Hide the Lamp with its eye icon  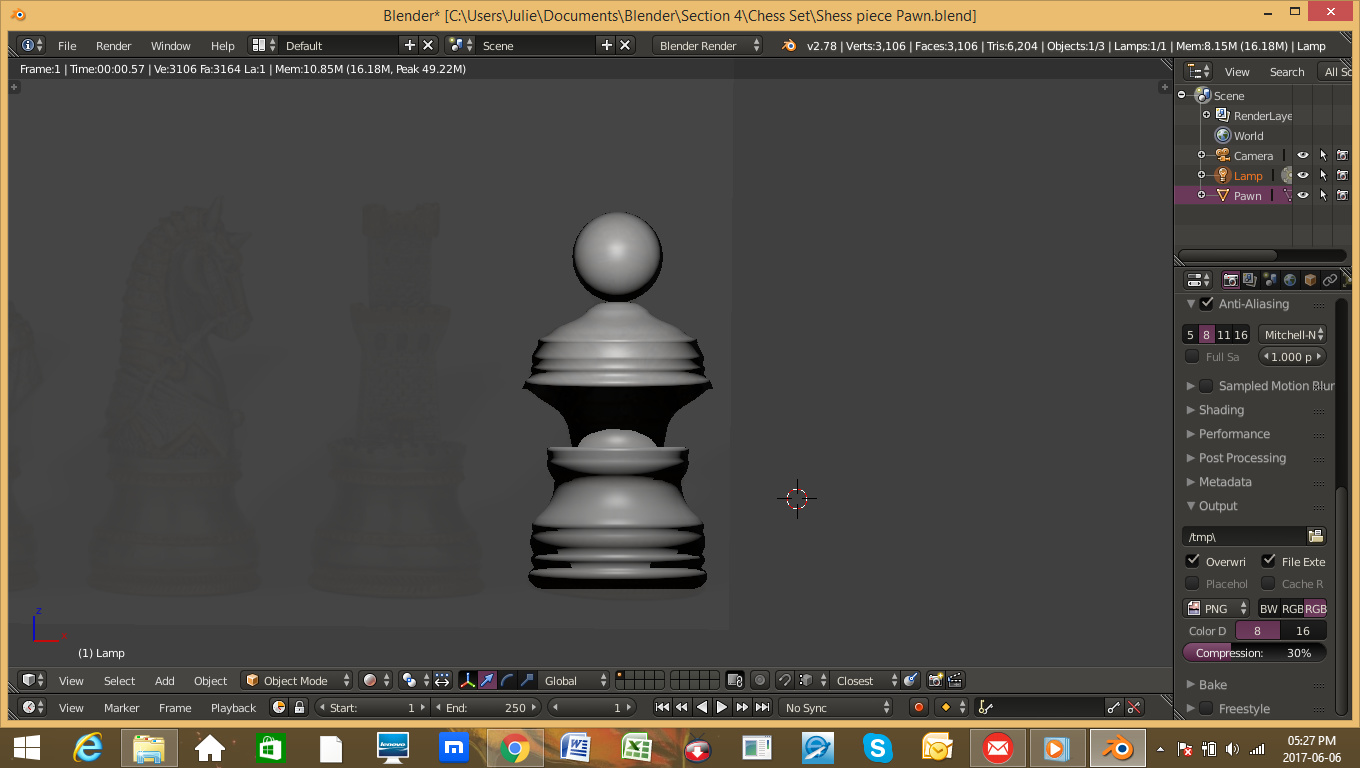(x=1303, y=175)
